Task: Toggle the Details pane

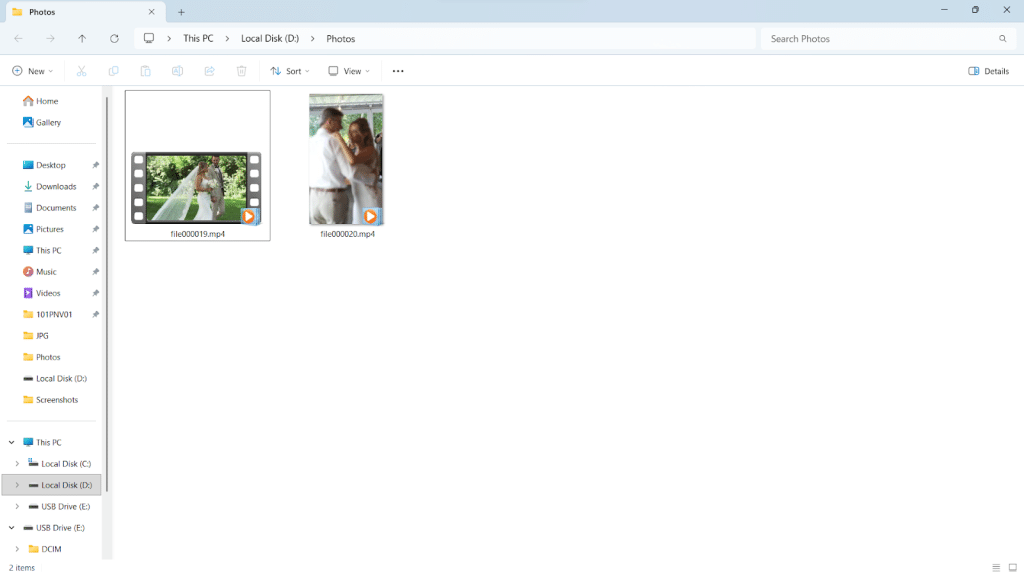Action: point(988,71)
